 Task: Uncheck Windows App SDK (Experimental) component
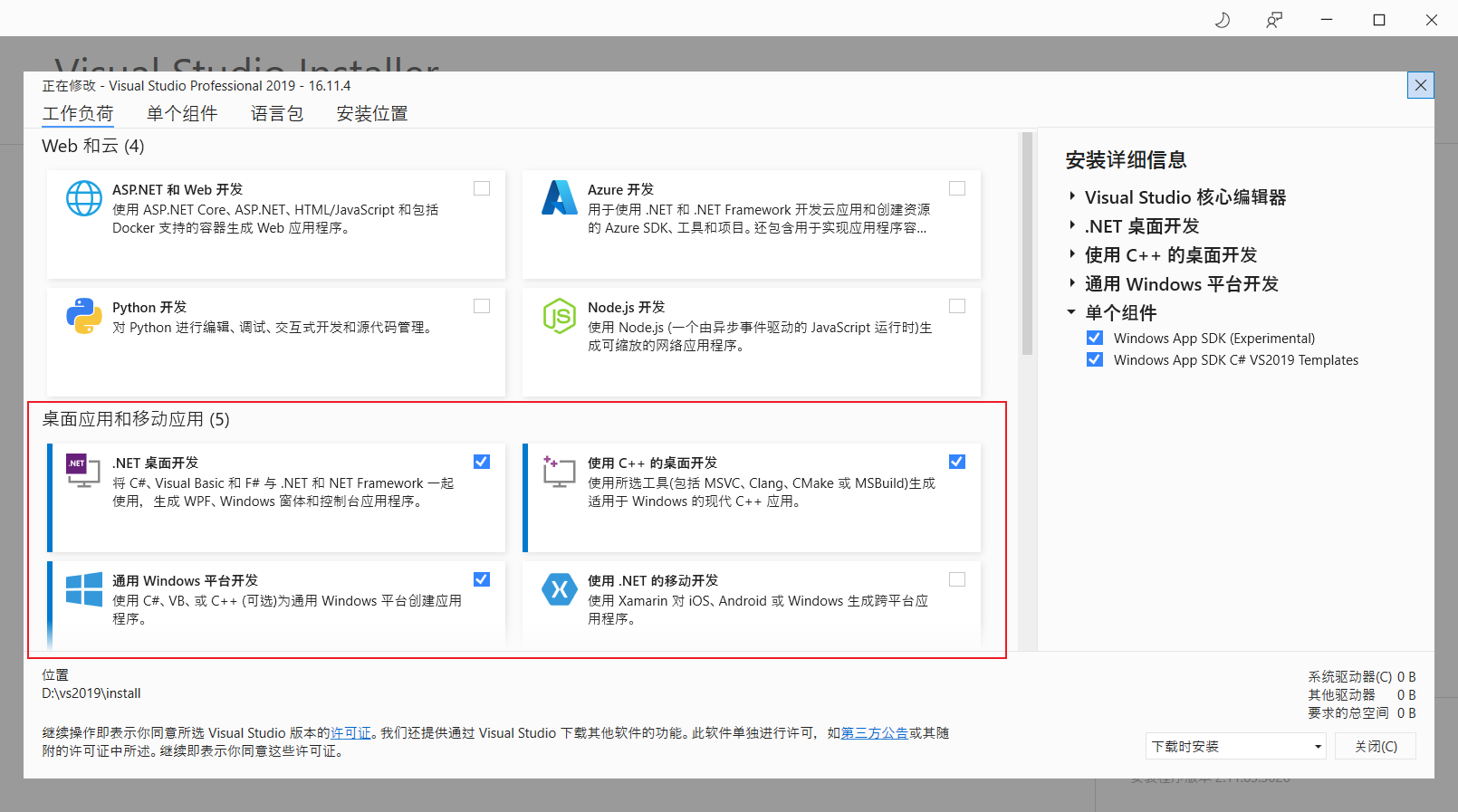point(1095,338)
